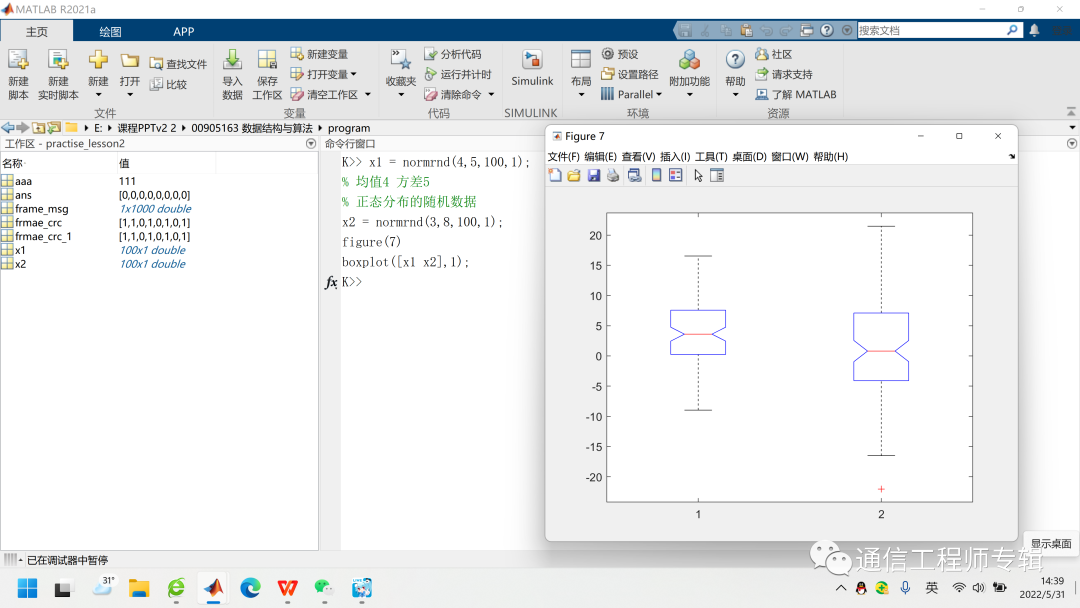Open File Explorer from the taskbar

[x=138, y=588]
